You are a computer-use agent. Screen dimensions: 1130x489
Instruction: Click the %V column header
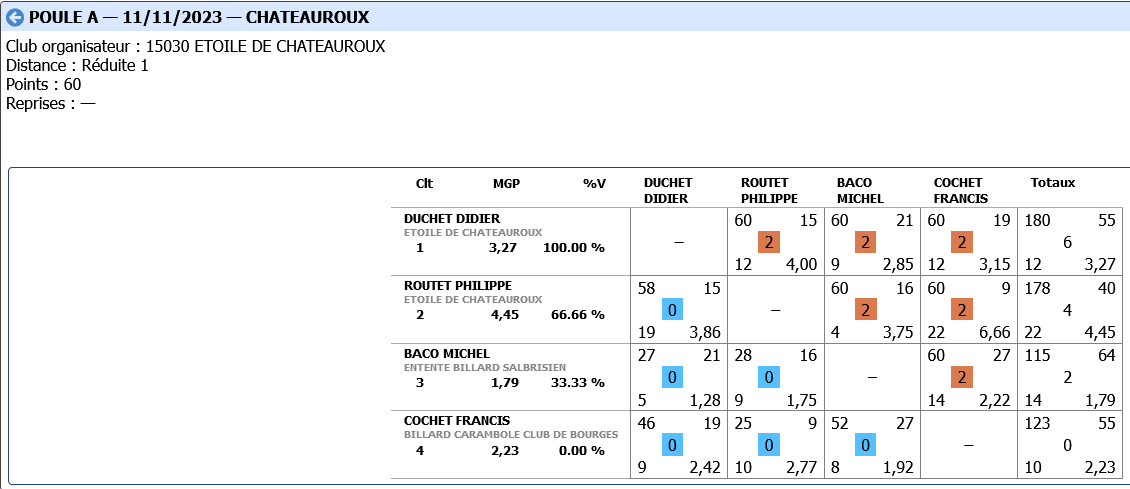pos(595,183)
